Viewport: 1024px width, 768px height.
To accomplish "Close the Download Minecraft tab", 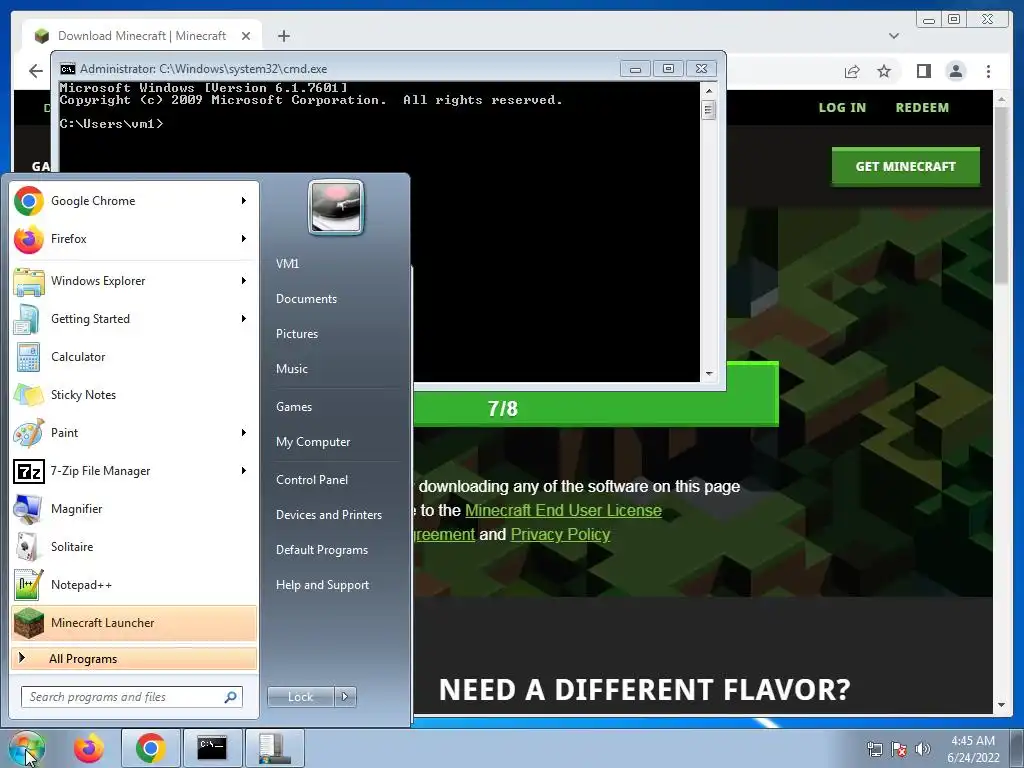I will click(x=246, y=36).
